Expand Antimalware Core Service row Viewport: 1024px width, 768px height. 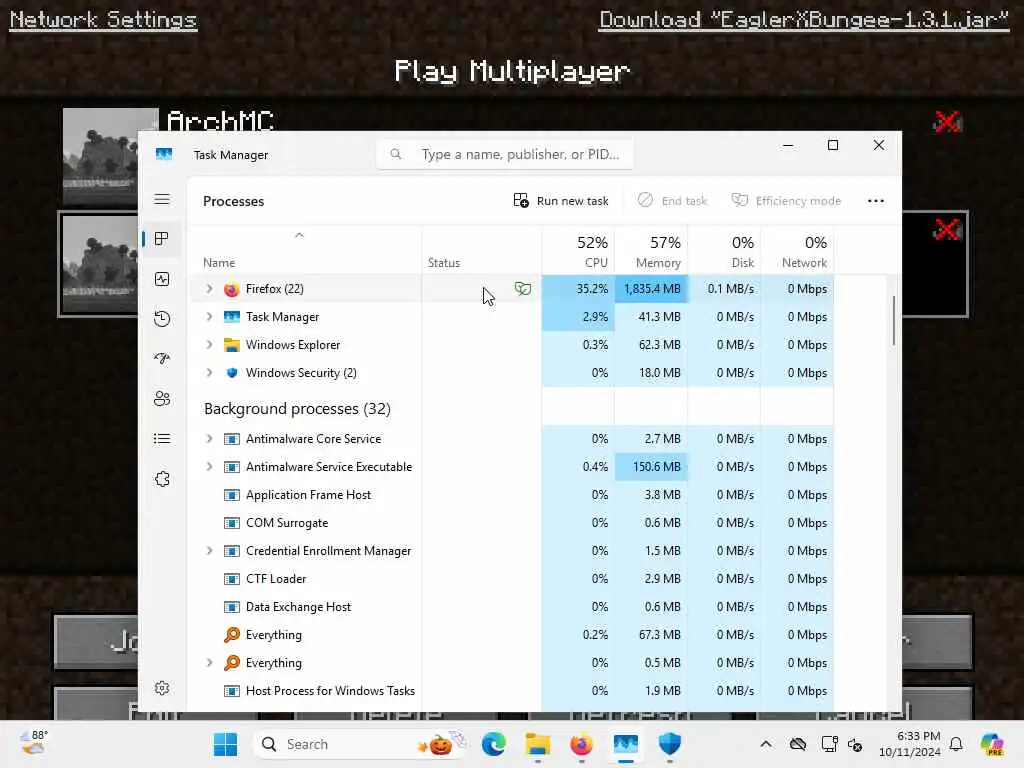click(x=209, y=438)
